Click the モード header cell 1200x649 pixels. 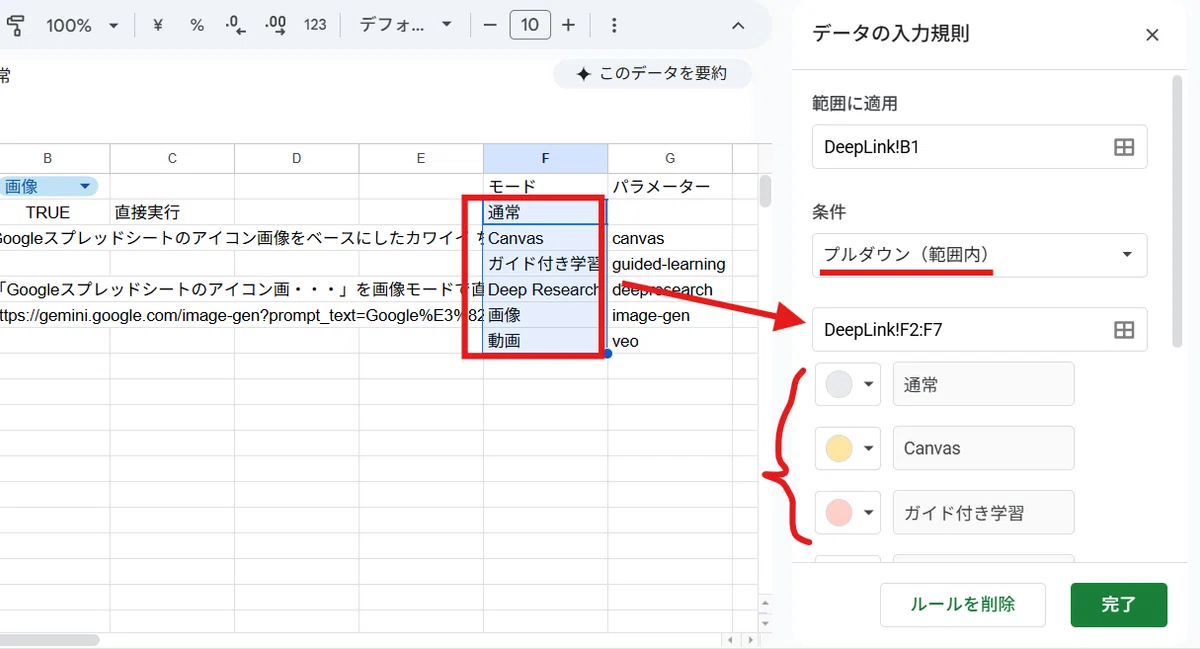pos(545,186)
